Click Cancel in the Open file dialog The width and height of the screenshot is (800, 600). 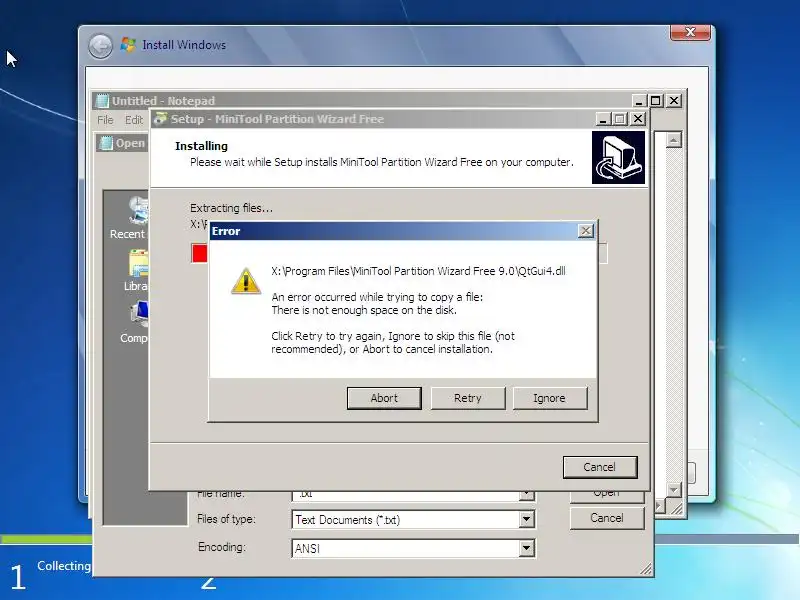point(607,518)
